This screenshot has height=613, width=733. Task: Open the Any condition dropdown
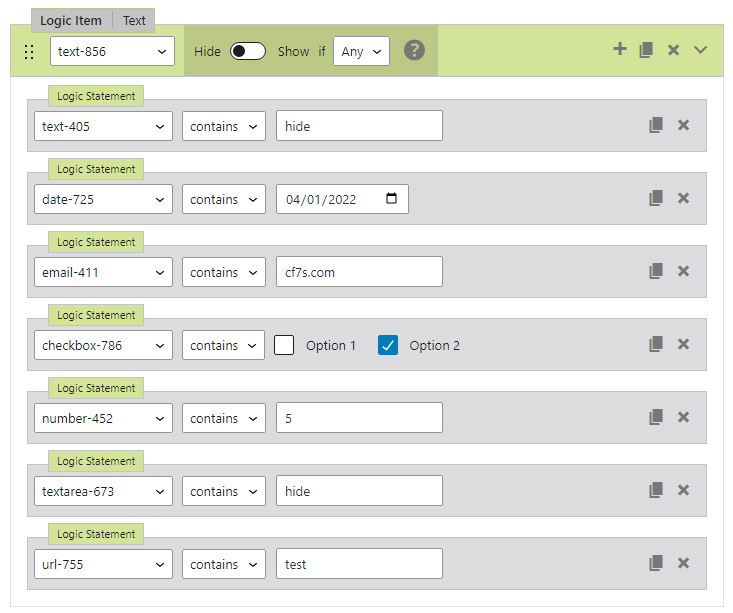pyautogui.click(x=361, y=52)
